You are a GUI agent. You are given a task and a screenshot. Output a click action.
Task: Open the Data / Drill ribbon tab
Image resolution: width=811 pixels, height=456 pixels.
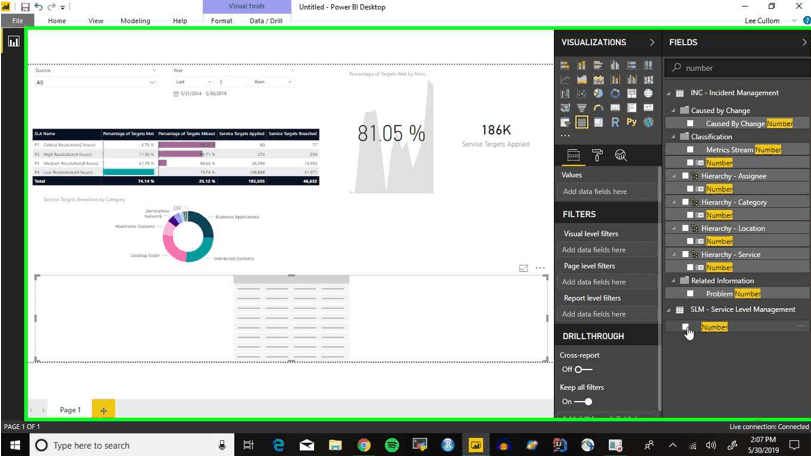[x=266, y=21]
